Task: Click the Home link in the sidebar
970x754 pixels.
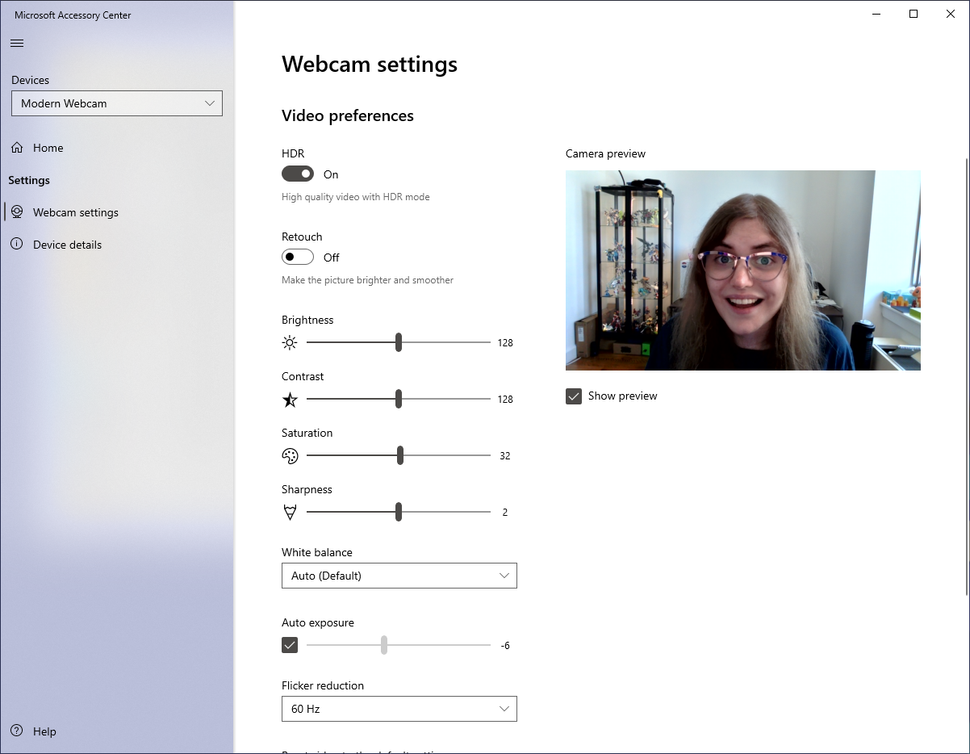Action: 47,147
